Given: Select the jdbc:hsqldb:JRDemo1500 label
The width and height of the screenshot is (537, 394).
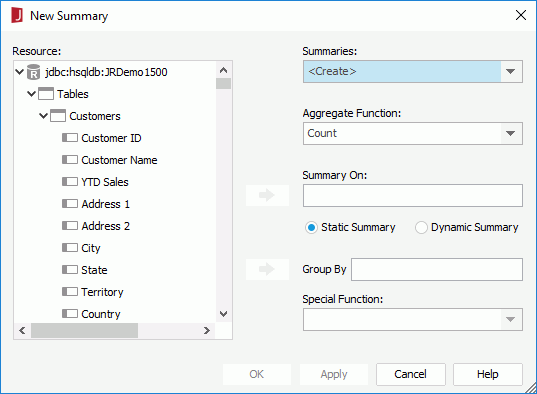Looking at the screenshot, I should coord(106,72).
